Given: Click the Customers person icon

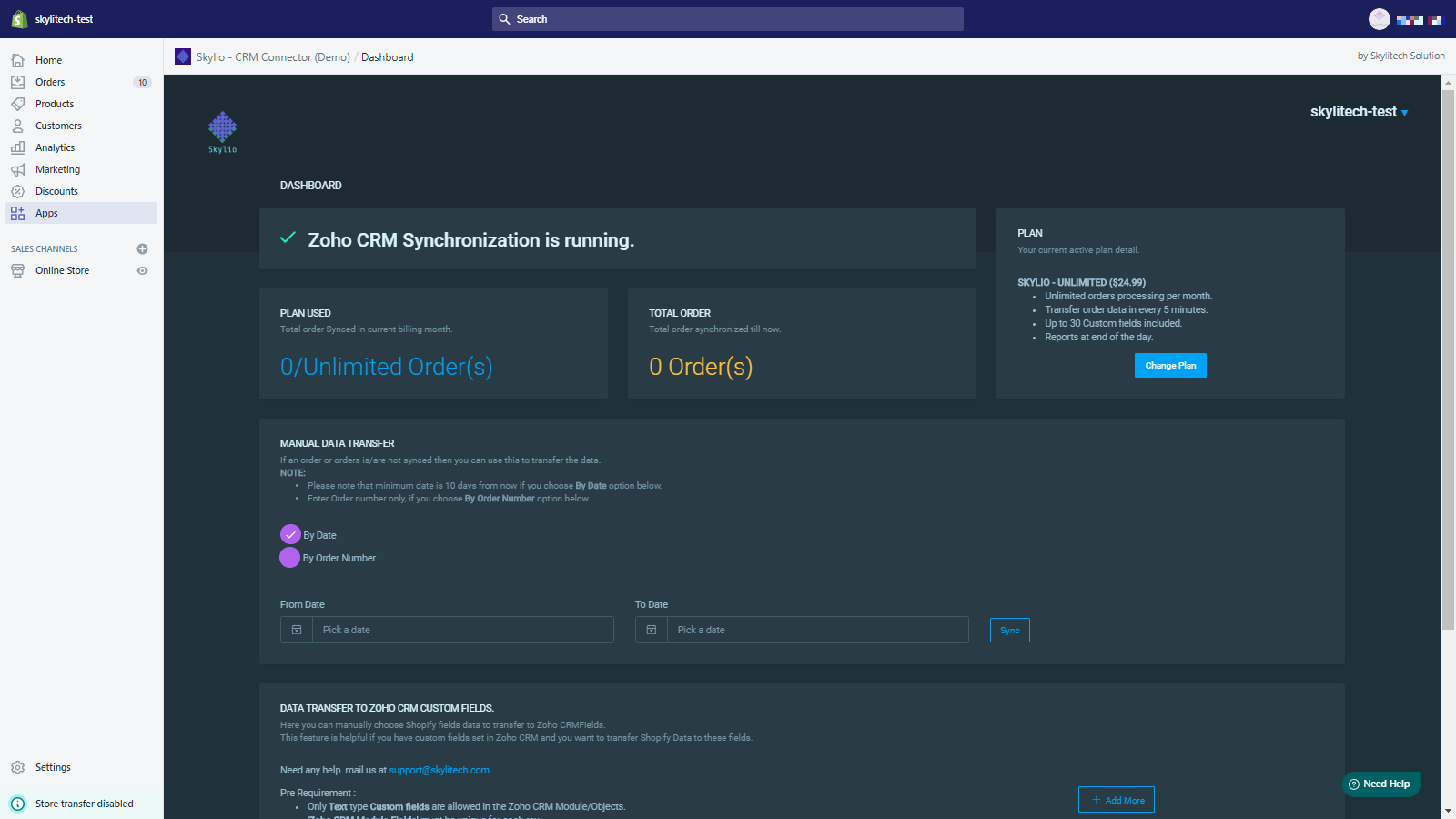Looking at the screenshot, I should click(17, 126).
